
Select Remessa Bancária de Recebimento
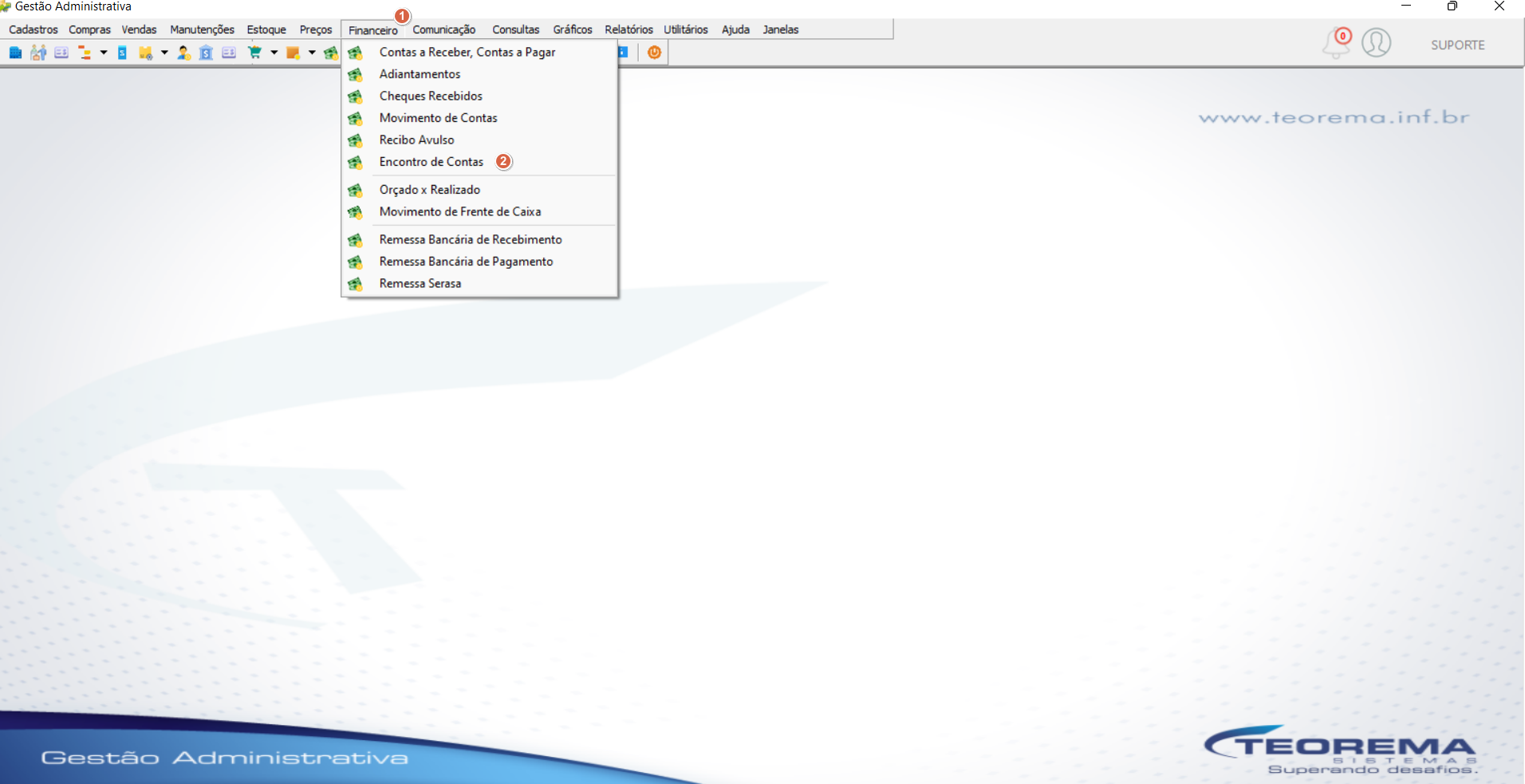[x=479, y=240]
